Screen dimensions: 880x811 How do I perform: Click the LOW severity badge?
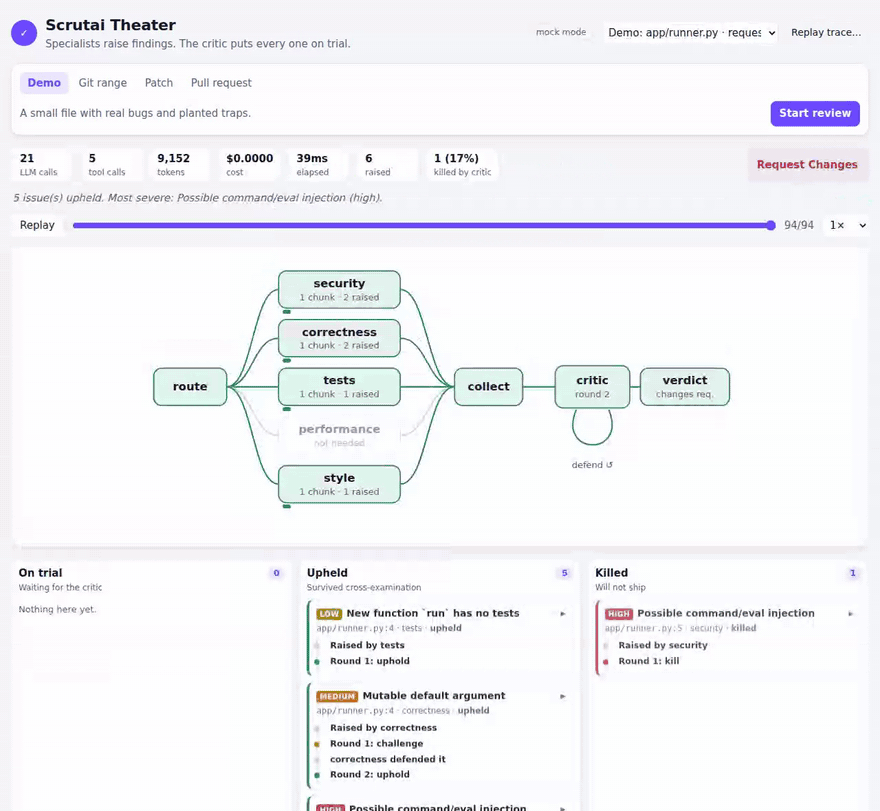(x=329, y=614)
